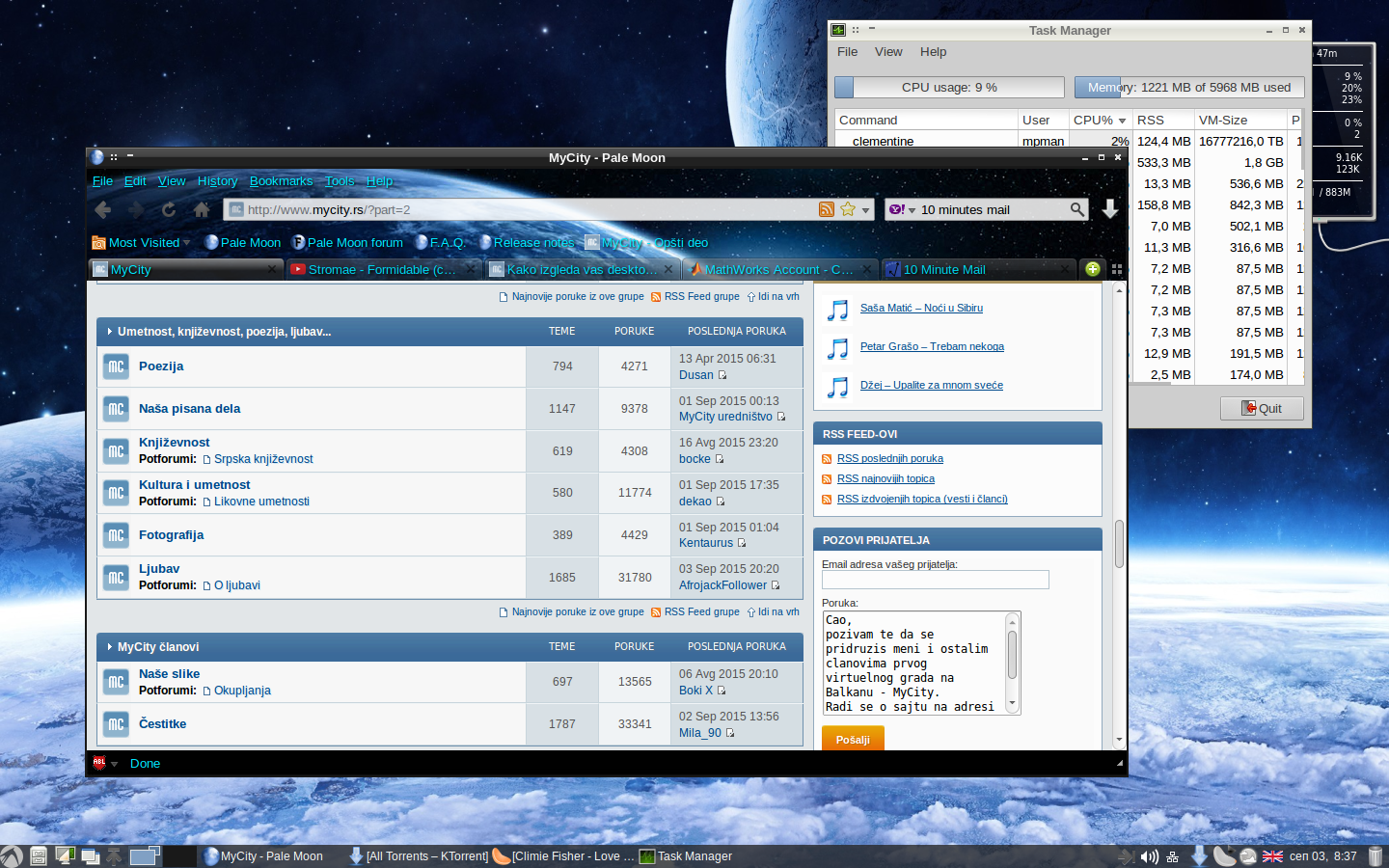
Task: Open Task Manager's Help menu
Action: [933, 52]
